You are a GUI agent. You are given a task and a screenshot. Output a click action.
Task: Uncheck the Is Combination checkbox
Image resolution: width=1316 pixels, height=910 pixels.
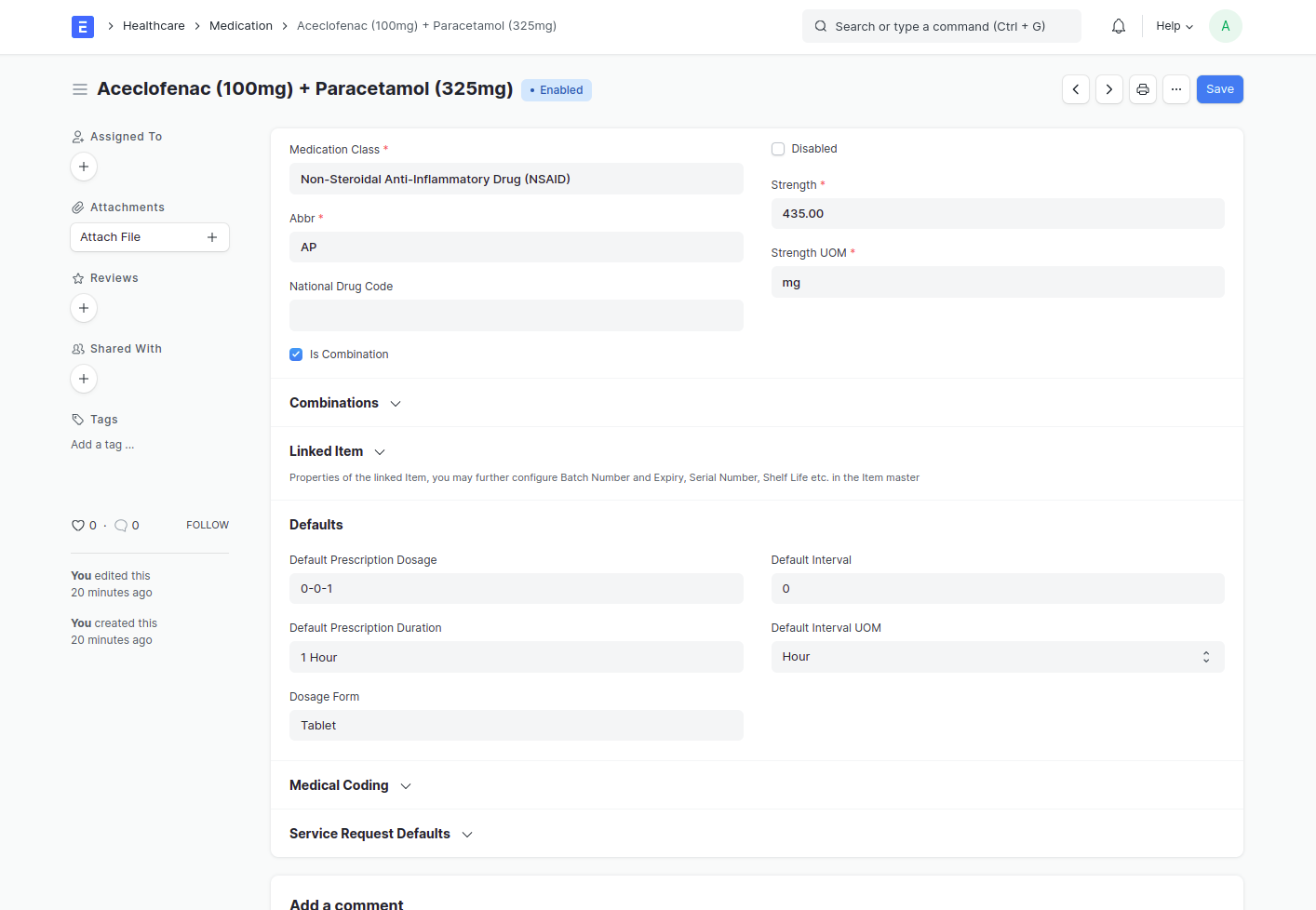click(296, 355)
